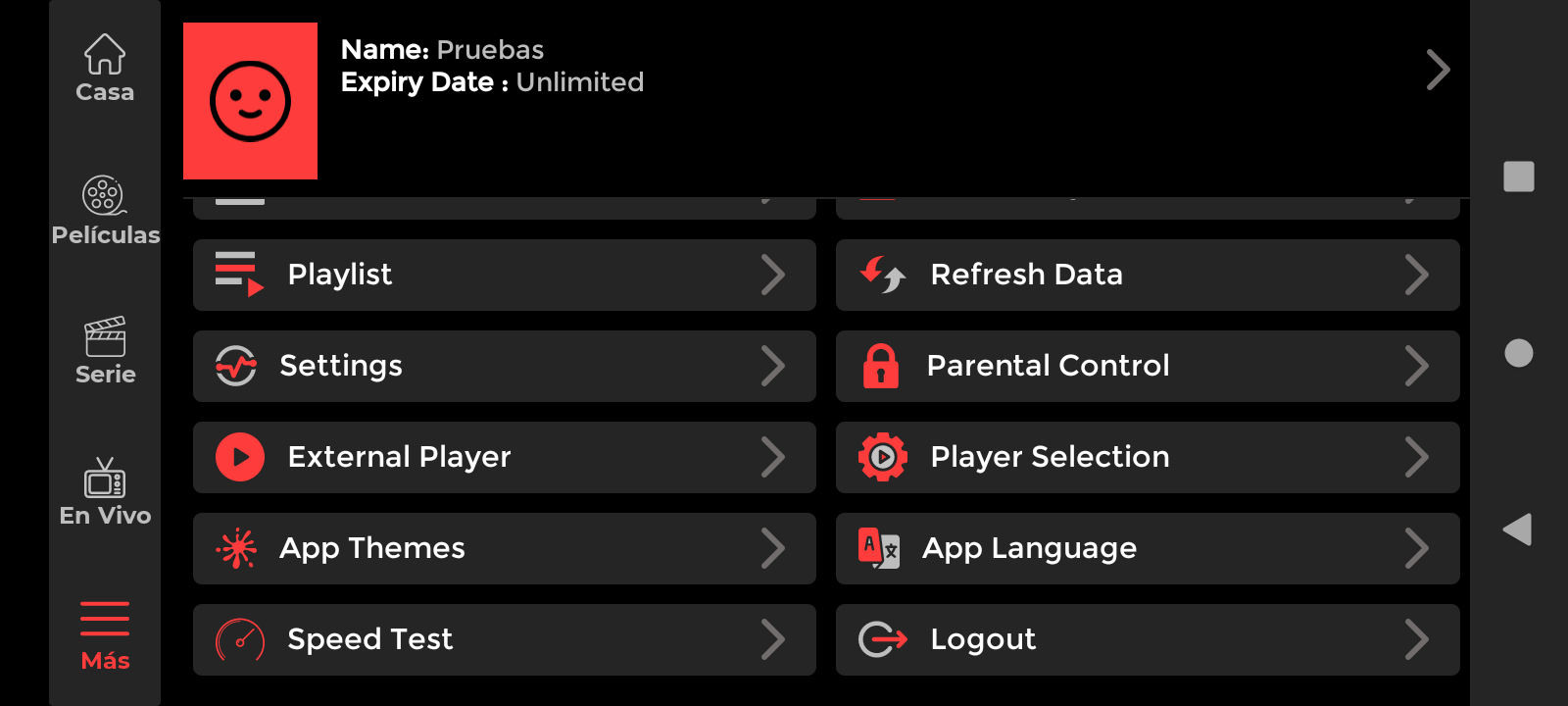Click the Playlist icon
This screenshot has height=706, width=1568.
click(x=239, y=275)
